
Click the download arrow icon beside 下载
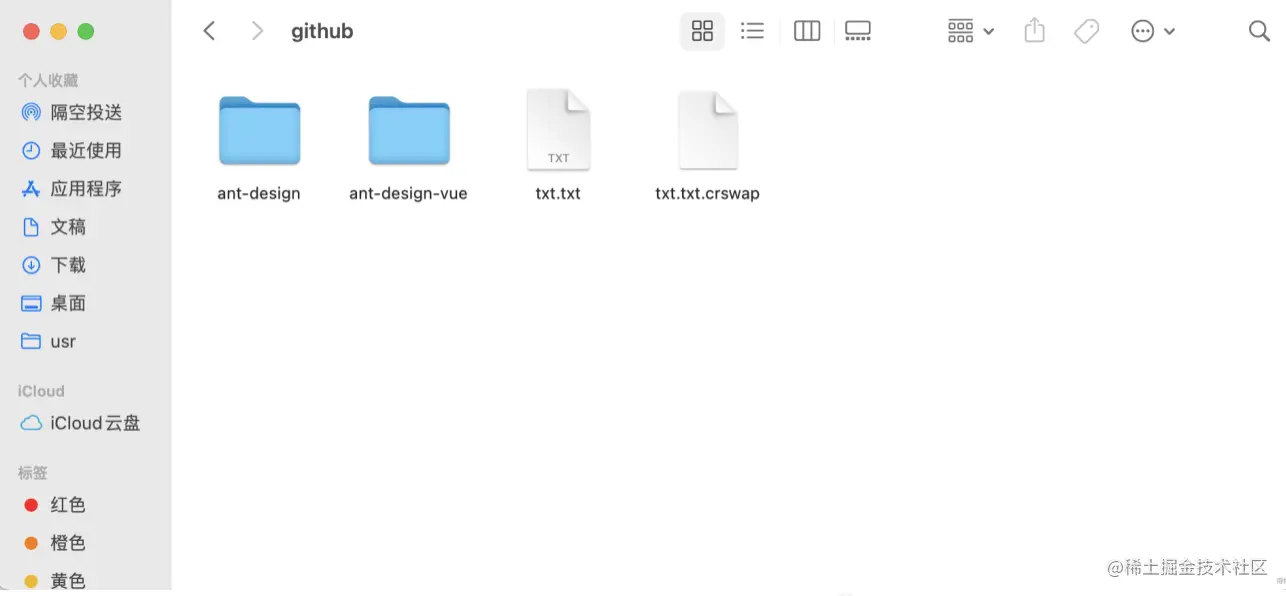31,265
